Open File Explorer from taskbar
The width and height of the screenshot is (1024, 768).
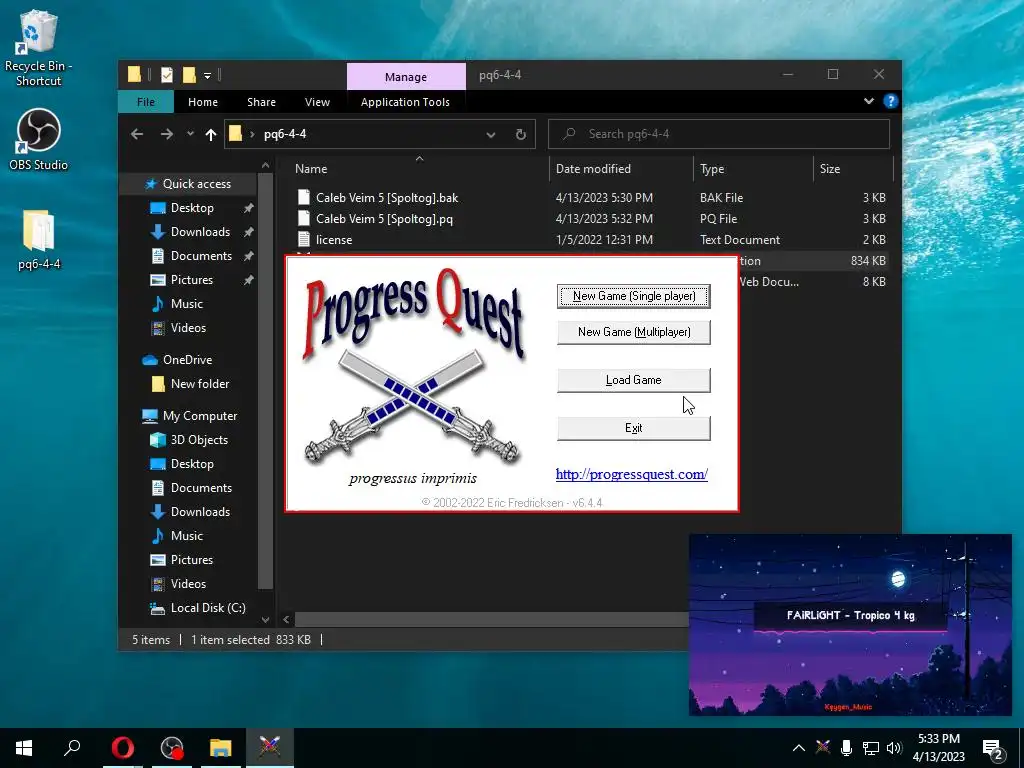click(x=221, y=748)
